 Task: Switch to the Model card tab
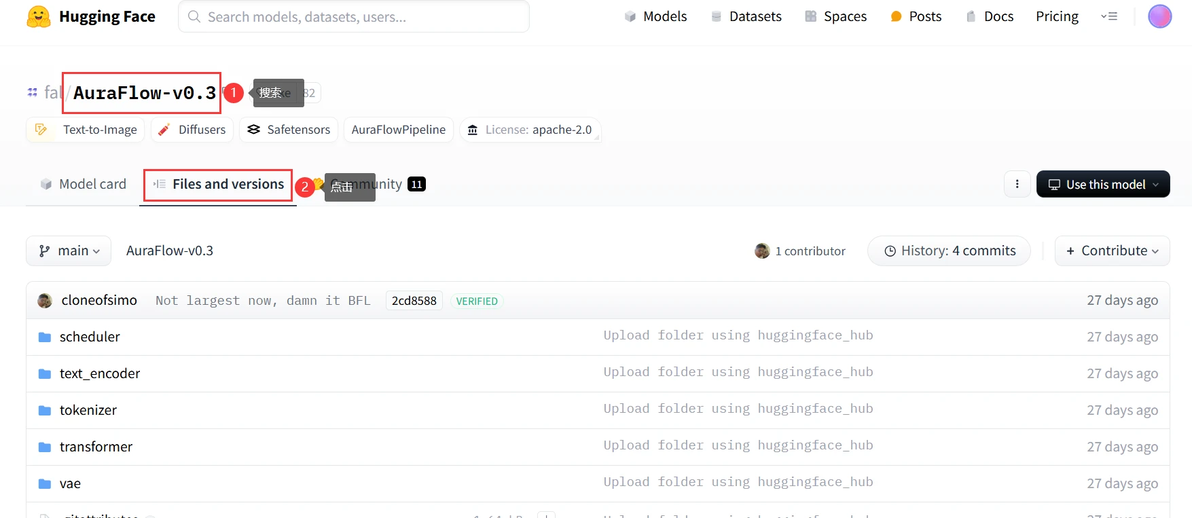click(83, 184)
